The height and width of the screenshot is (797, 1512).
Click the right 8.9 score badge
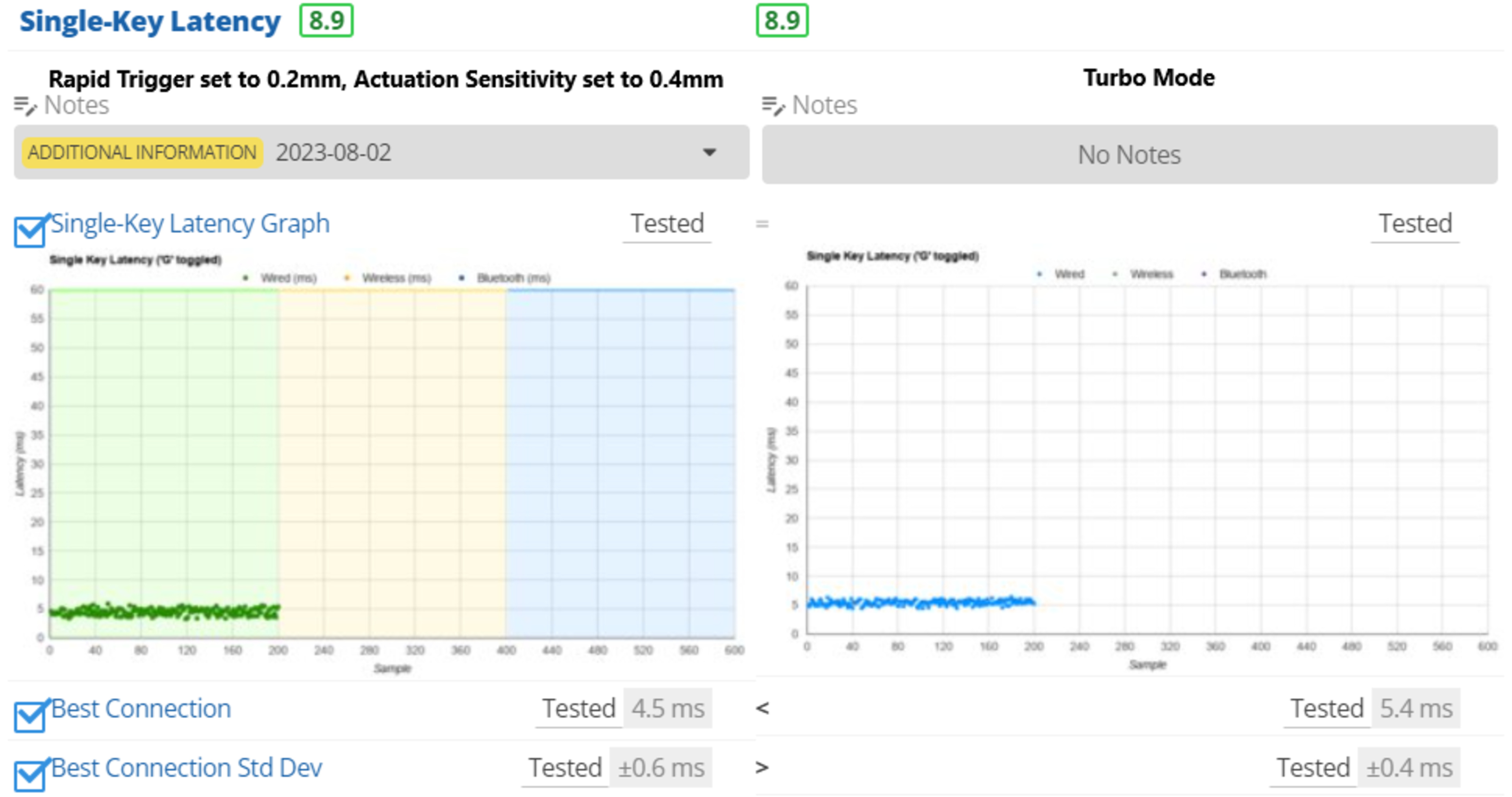782,21
